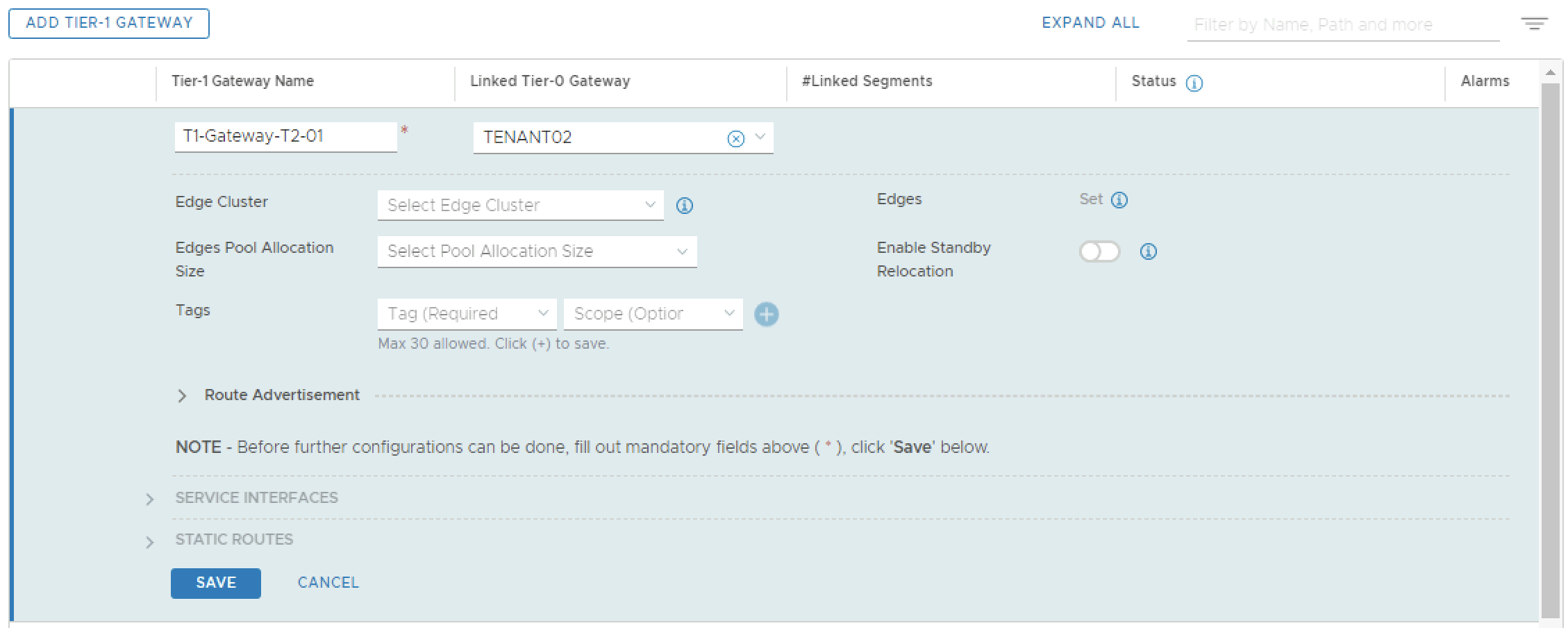Click the info icon next to Edges Set
The width and height of the screenshot is (1568, 628).
[1119, 200]
